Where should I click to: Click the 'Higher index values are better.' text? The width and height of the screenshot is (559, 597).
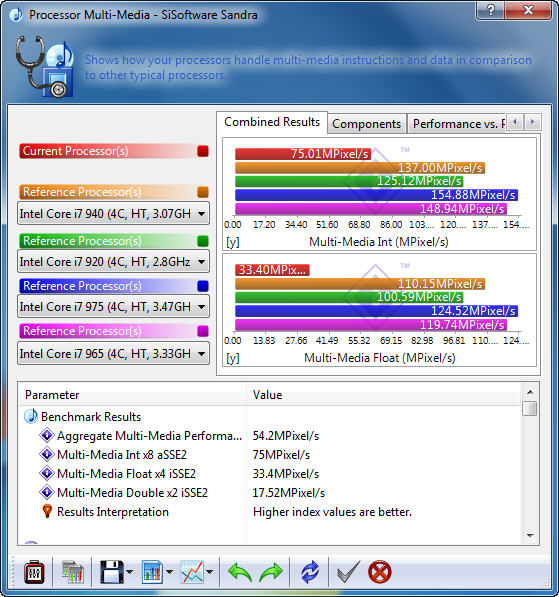click(332, 512)
